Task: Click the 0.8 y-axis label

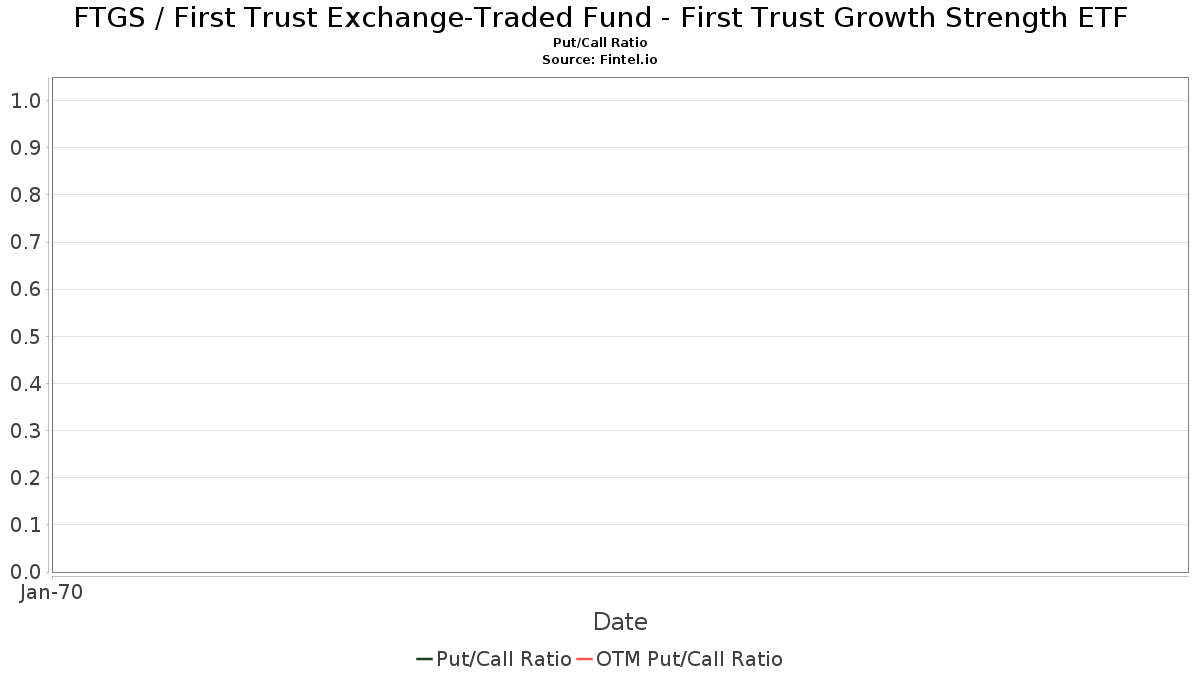Action: point(25,195)
